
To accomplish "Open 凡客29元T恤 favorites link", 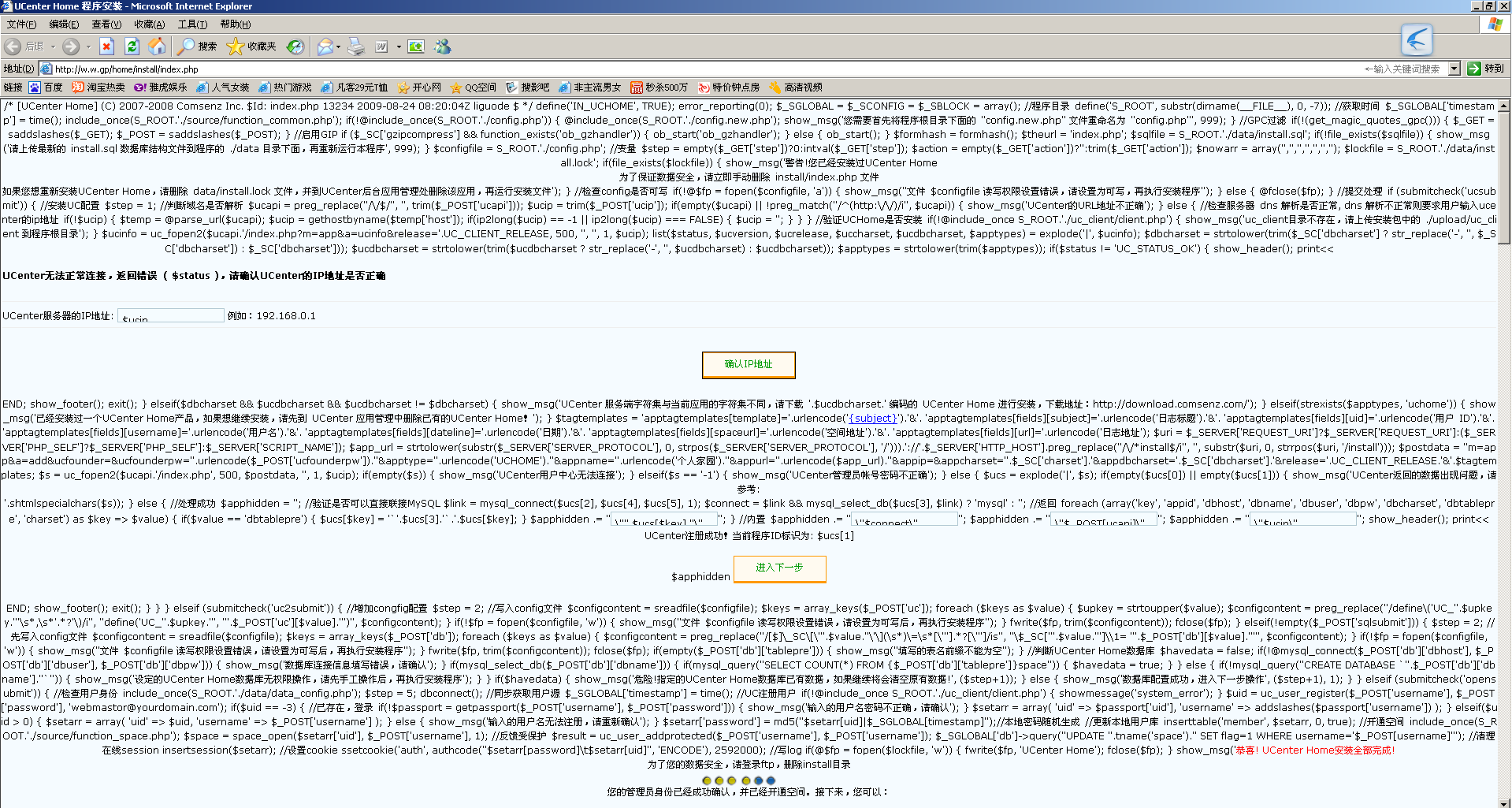I will point(355,88).
